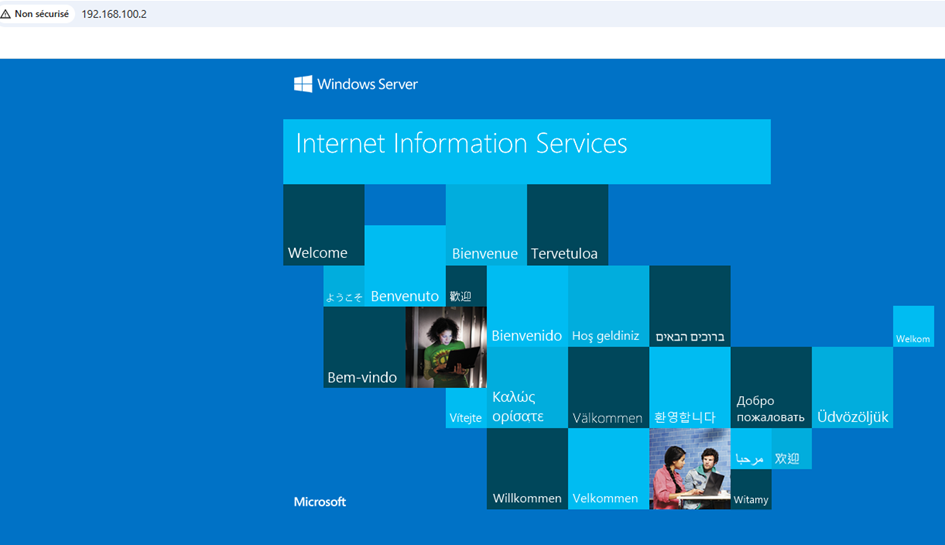Image resolution: width=945 pixels, height=545 pixels.
Task: Click the 'Willkommen' tile
Action: [527, 469]
